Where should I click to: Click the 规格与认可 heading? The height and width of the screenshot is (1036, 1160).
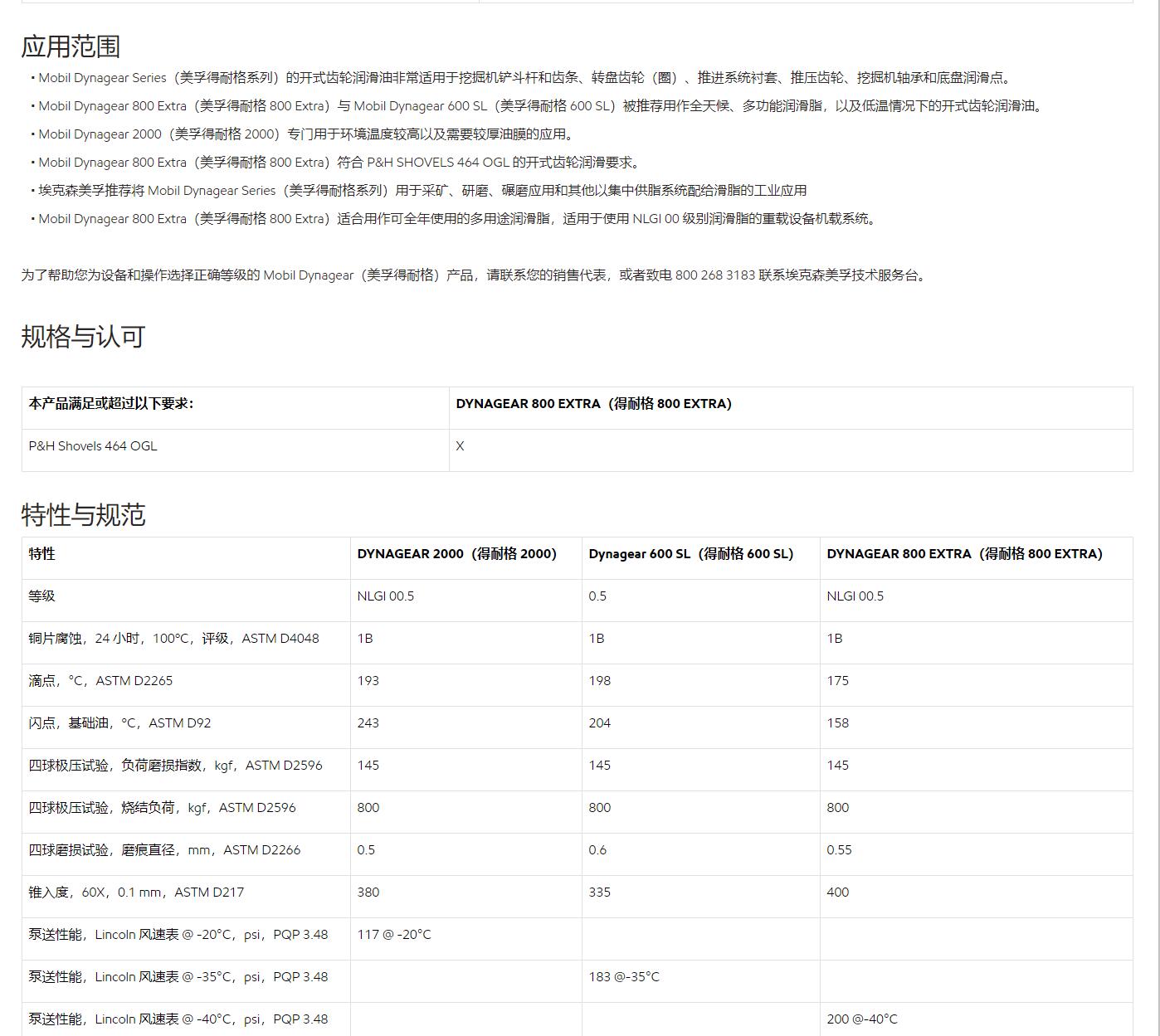tap(83, 337)
